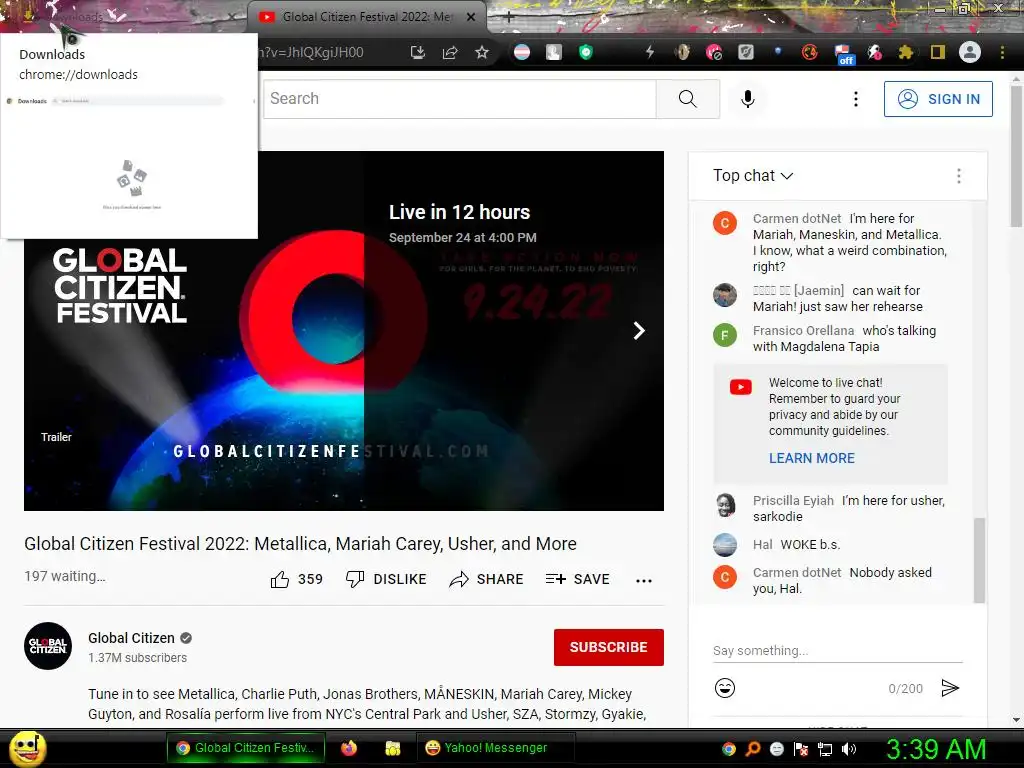Expand the Top chat dropdown
Screen dimensions: 1024x768
(753, 176)
